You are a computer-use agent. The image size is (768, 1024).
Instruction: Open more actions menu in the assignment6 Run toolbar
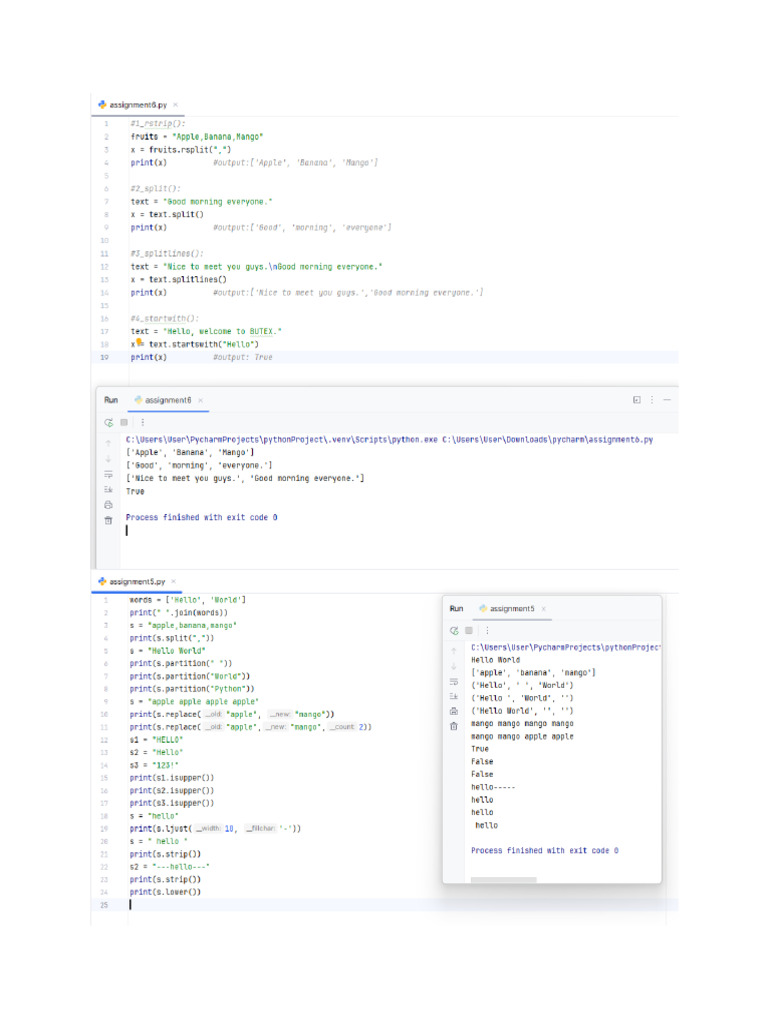point(142,423)
